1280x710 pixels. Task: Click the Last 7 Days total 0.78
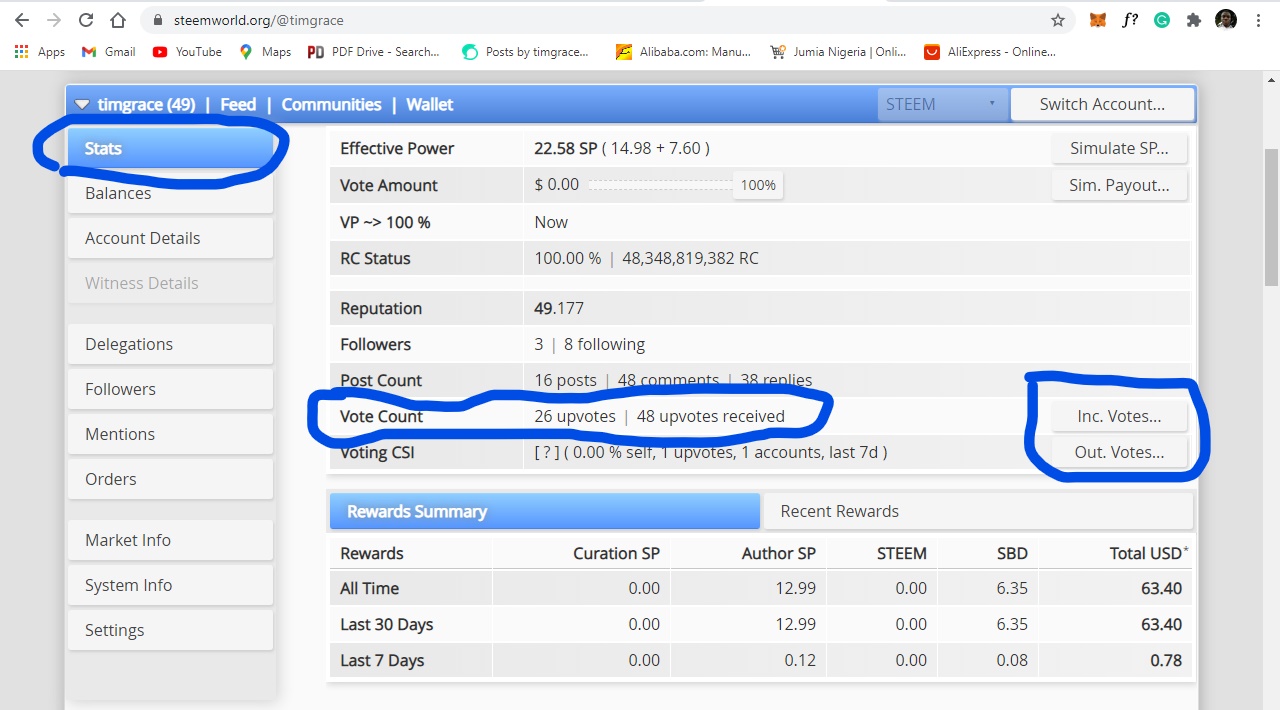[x=1166, y=660]
